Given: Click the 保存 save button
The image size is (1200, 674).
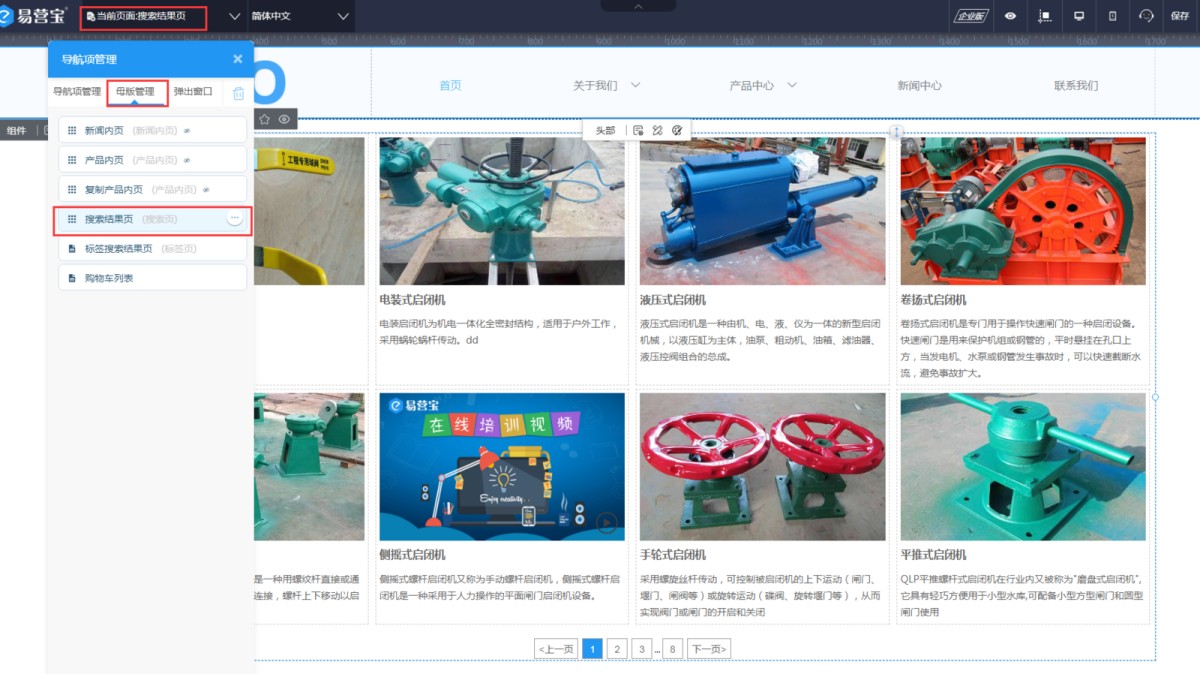Looking at the screenshot, I should tap(1179, 16).
